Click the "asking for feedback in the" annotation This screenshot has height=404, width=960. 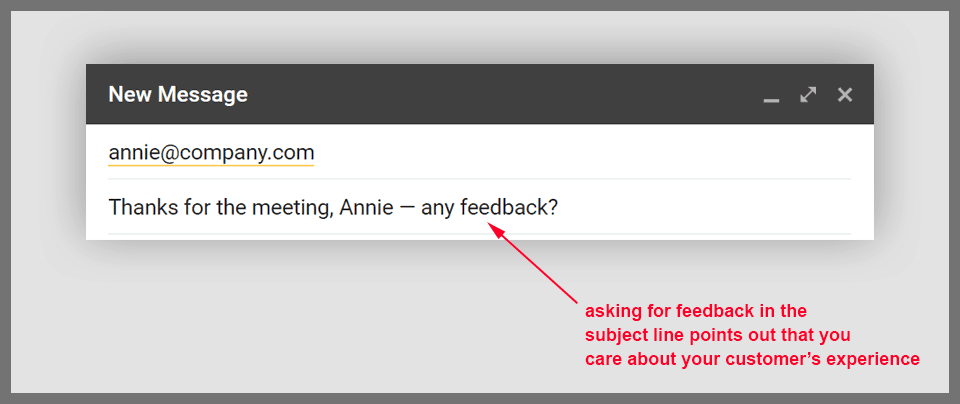point(695,311)
